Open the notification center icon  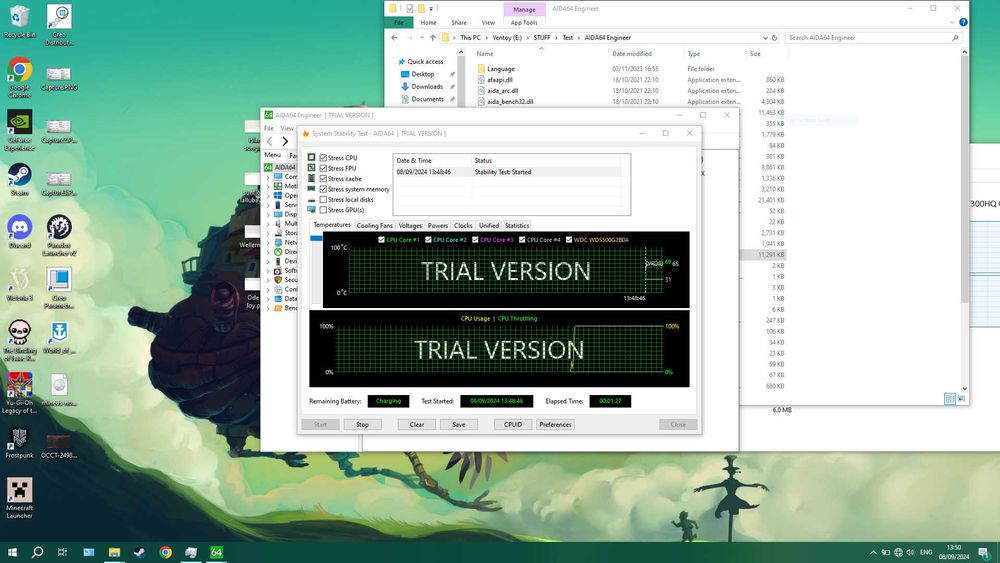pos(984,552)
